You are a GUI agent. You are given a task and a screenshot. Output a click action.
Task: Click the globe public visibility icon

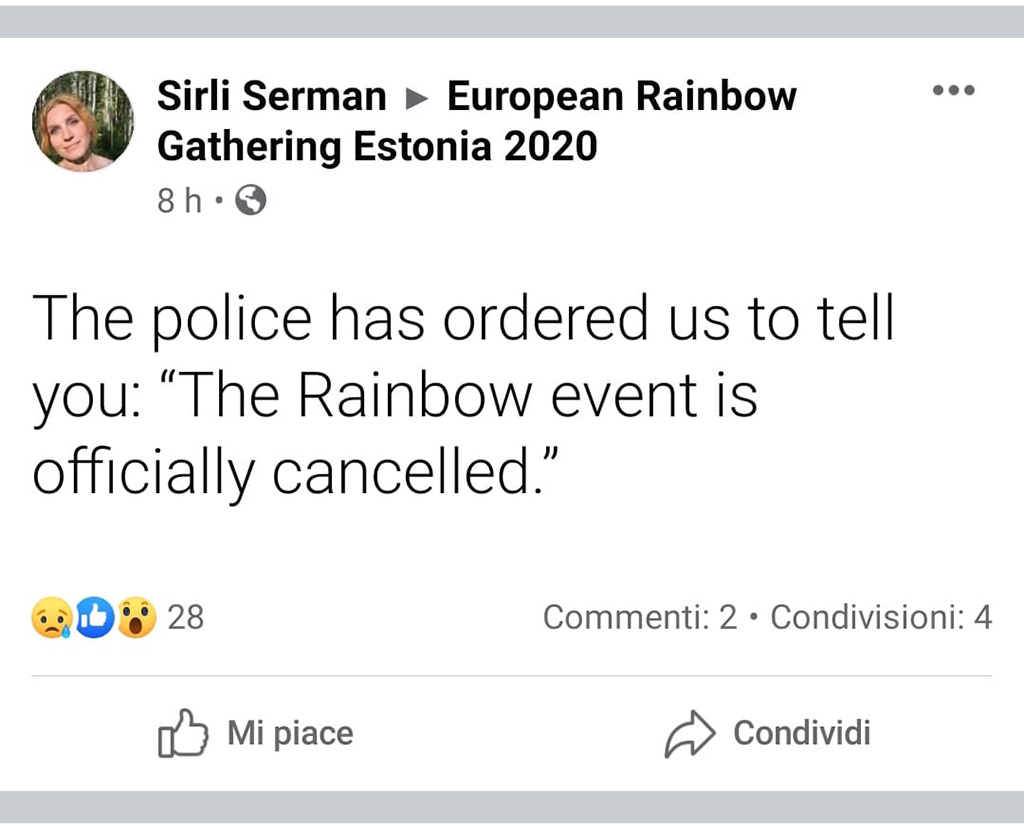(x=251, y=202)
